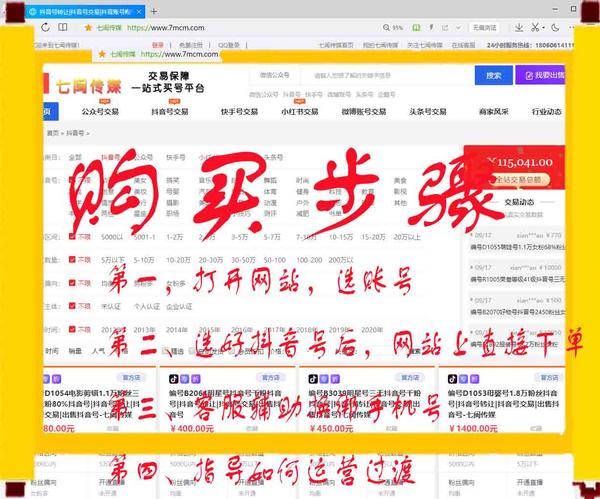600x499 pixels.
Task: Click 登录 link in top bar
Action: pos(158,45)
